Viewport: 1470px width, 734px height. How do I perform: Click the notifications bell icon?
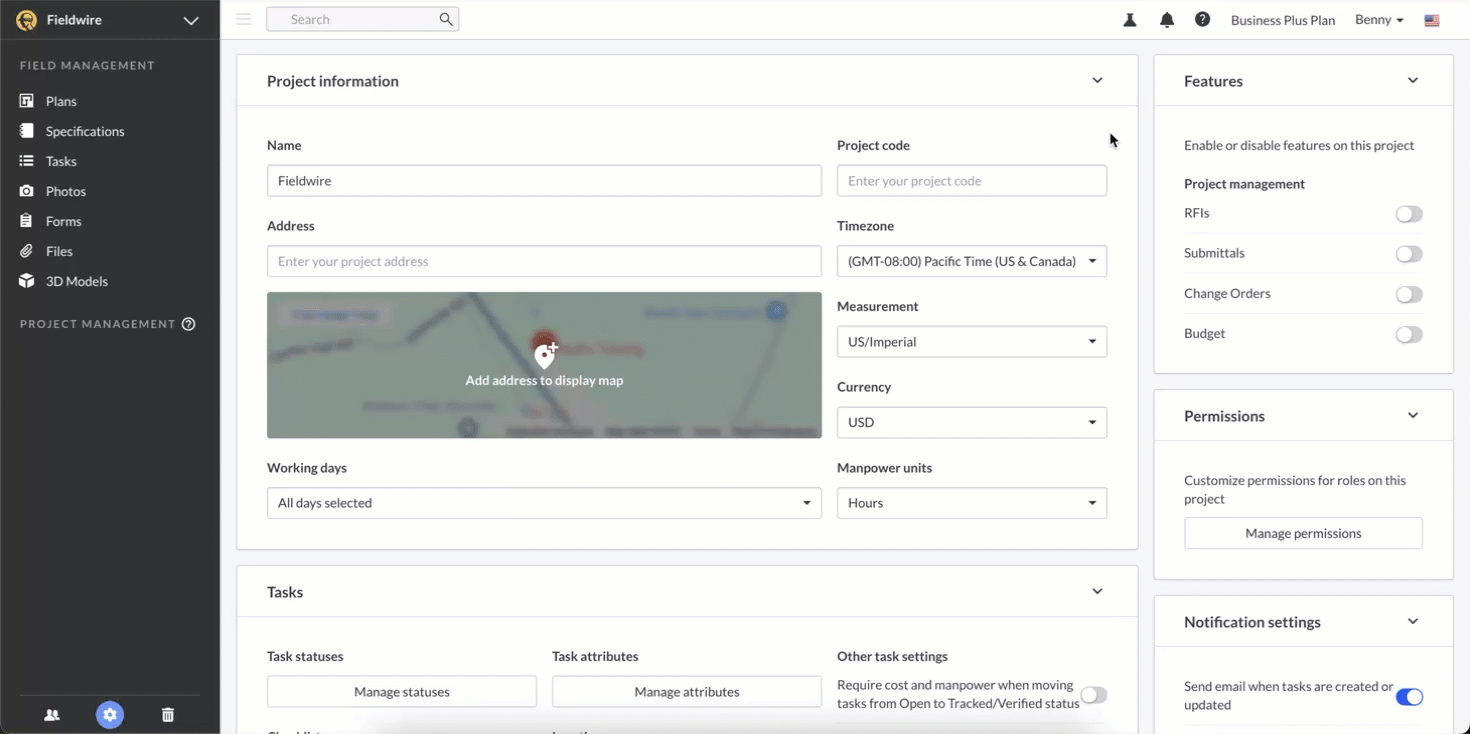tap(1166, 20)
